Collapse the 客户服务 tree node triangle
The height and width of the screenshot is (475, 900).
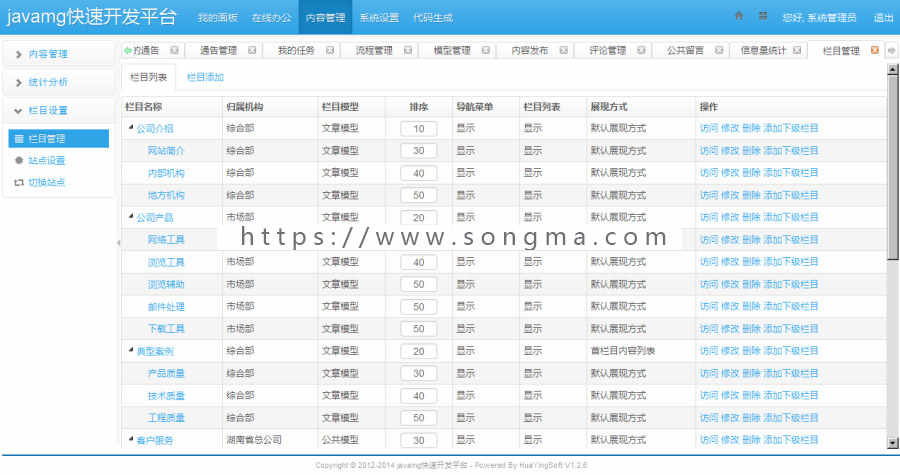pos(131,439)
